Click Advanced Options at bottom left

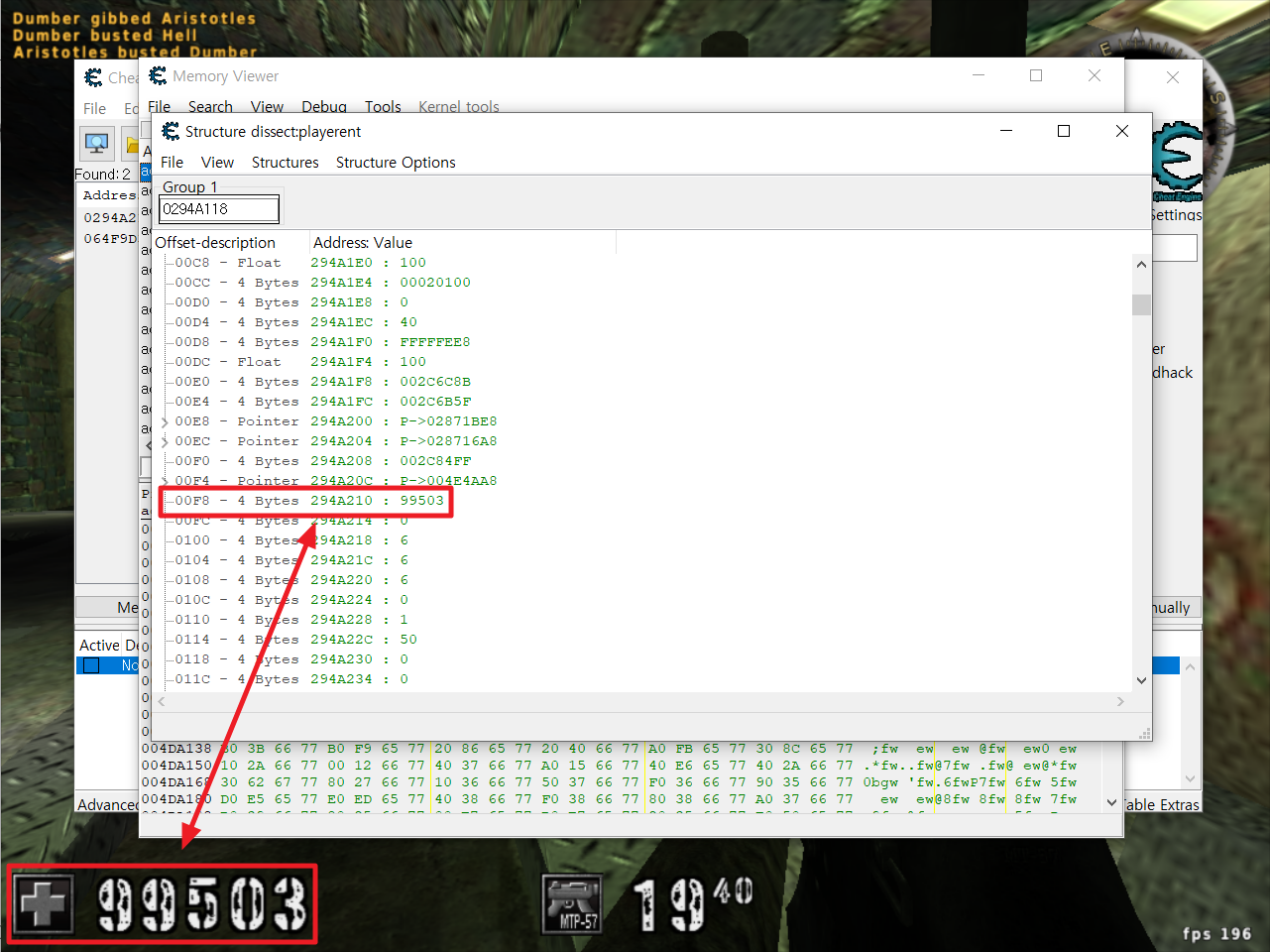(108, 805)
